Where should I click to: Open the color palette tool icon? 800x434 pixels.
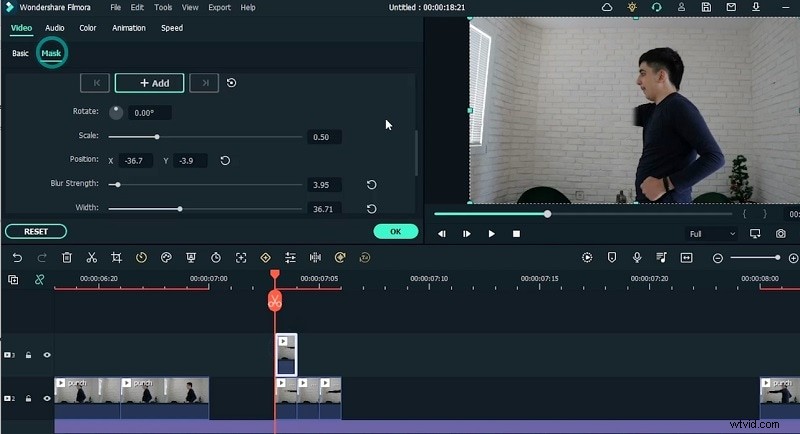point(166,258)
